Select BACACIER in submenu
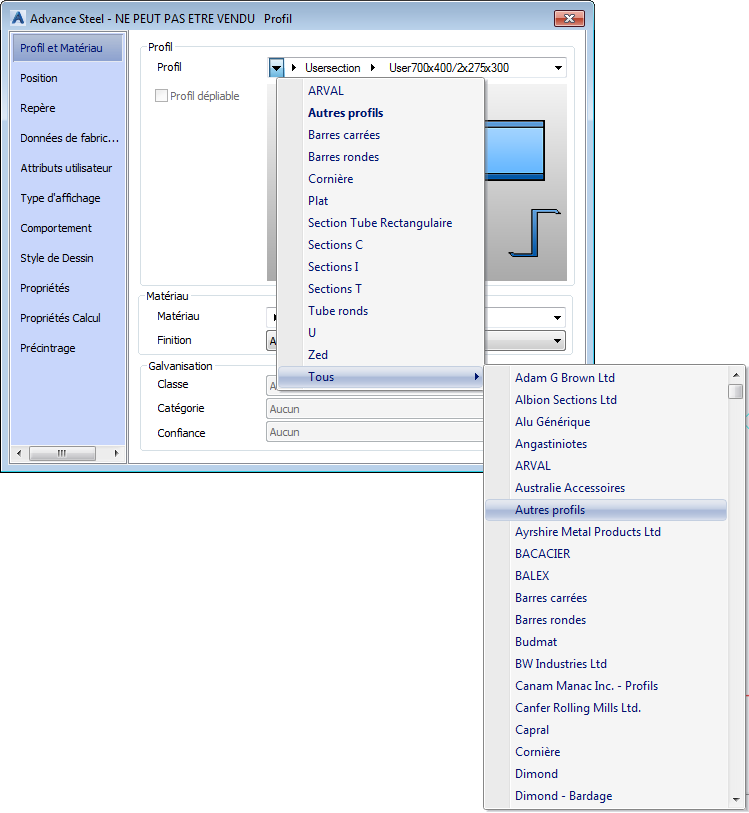 tap(606, 554)
